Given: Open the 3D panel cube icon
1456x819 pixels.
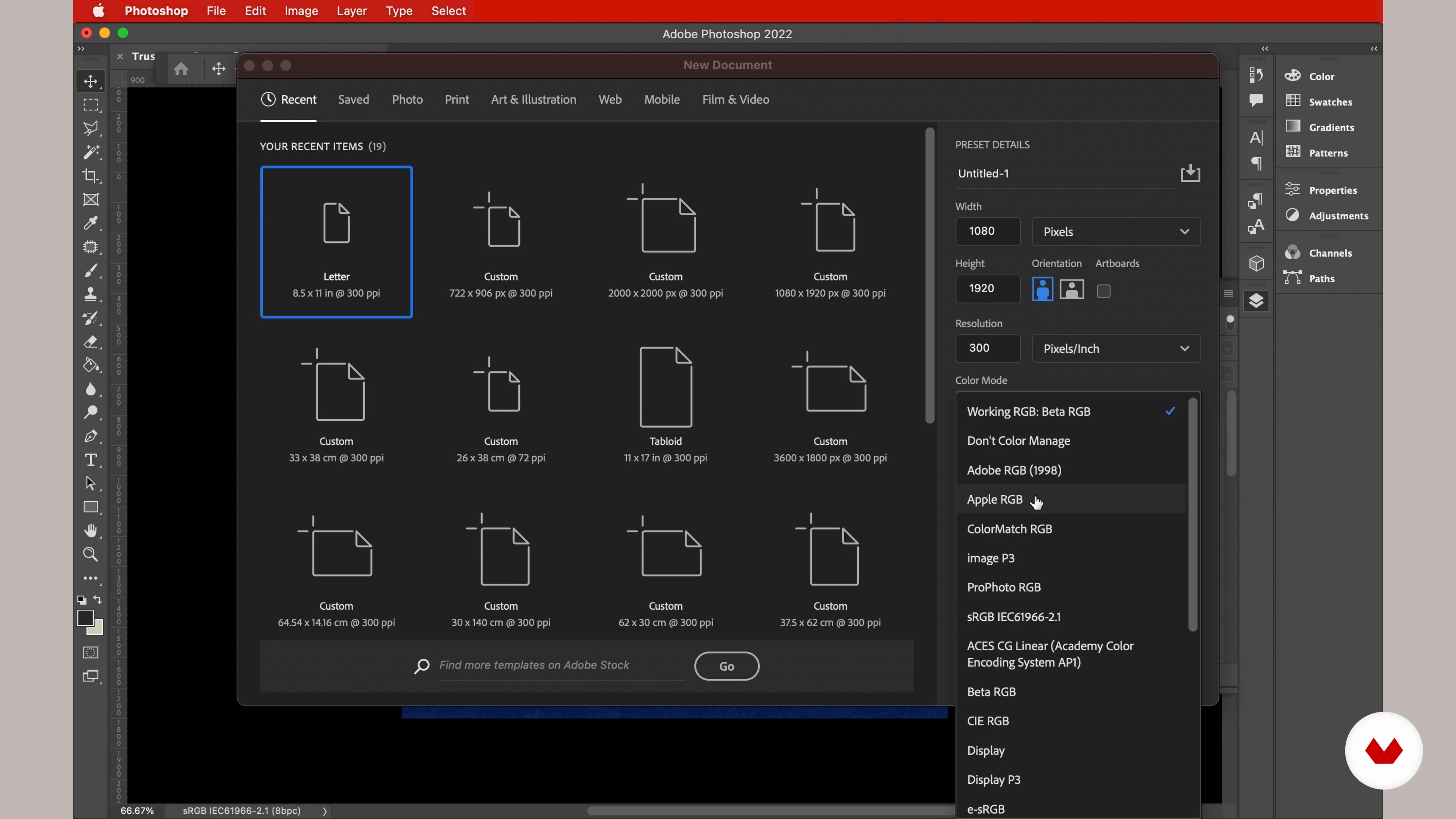Looking at the screenshot, I should point(1256,264).
